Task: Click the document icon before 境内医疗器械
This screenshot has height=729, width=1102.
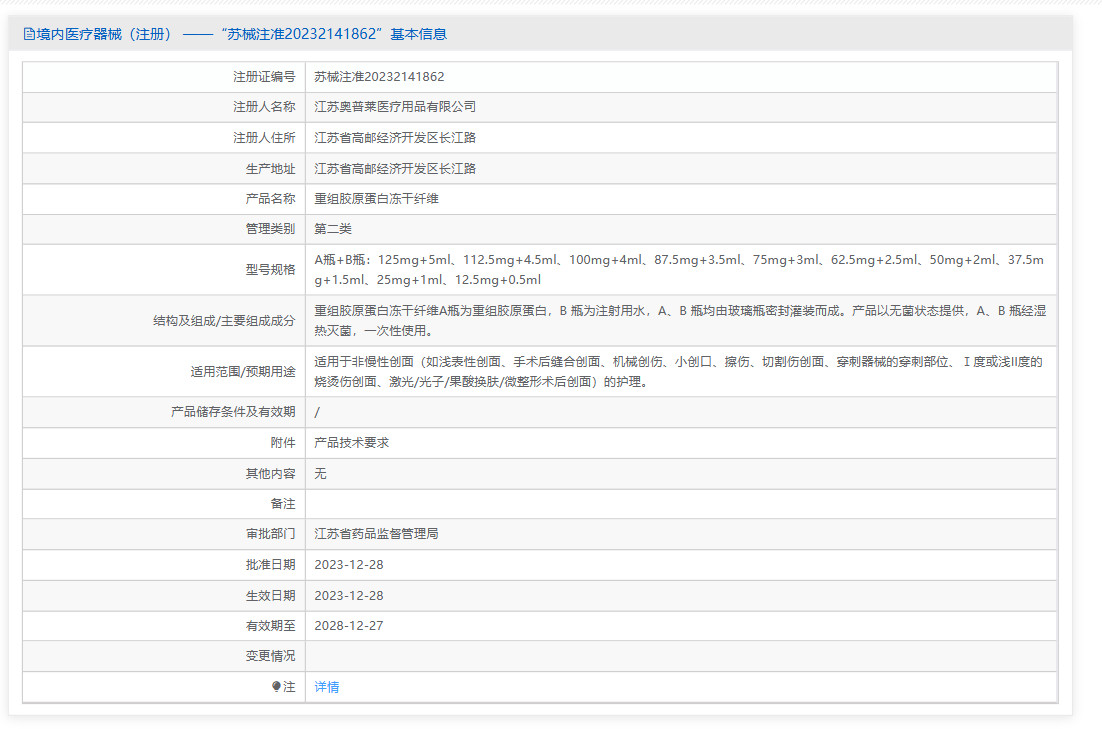Action: [x=28, y=34]
